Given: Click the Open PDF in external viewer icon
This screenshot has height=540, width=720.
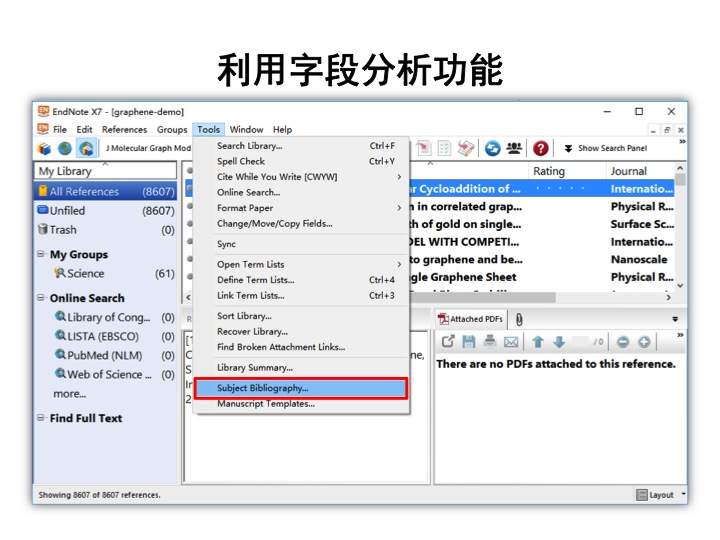Looking at the screenshot, I should pos(448,342).
